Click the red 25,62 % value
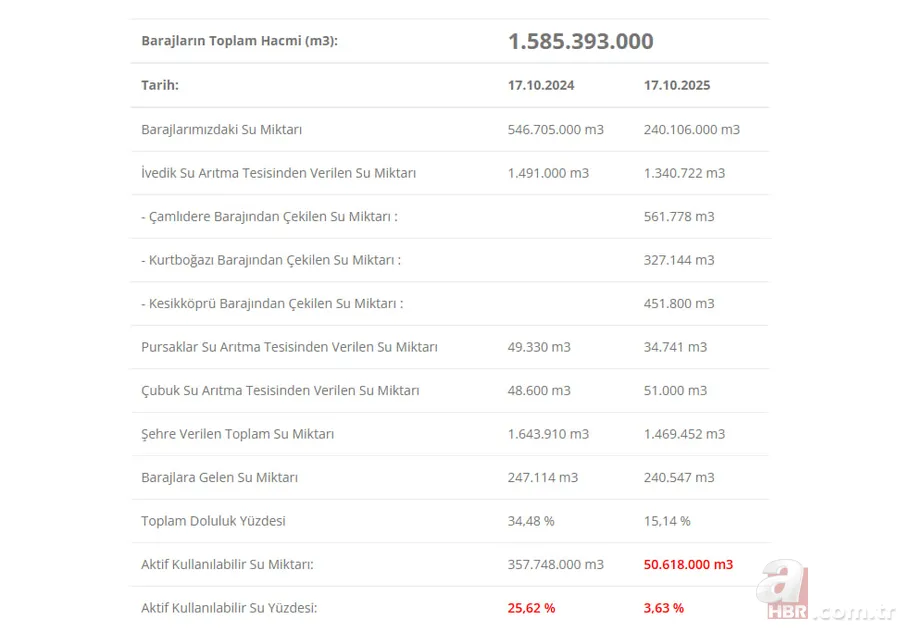The height and width of the screenshot is (632, 900). click(531, 608)
